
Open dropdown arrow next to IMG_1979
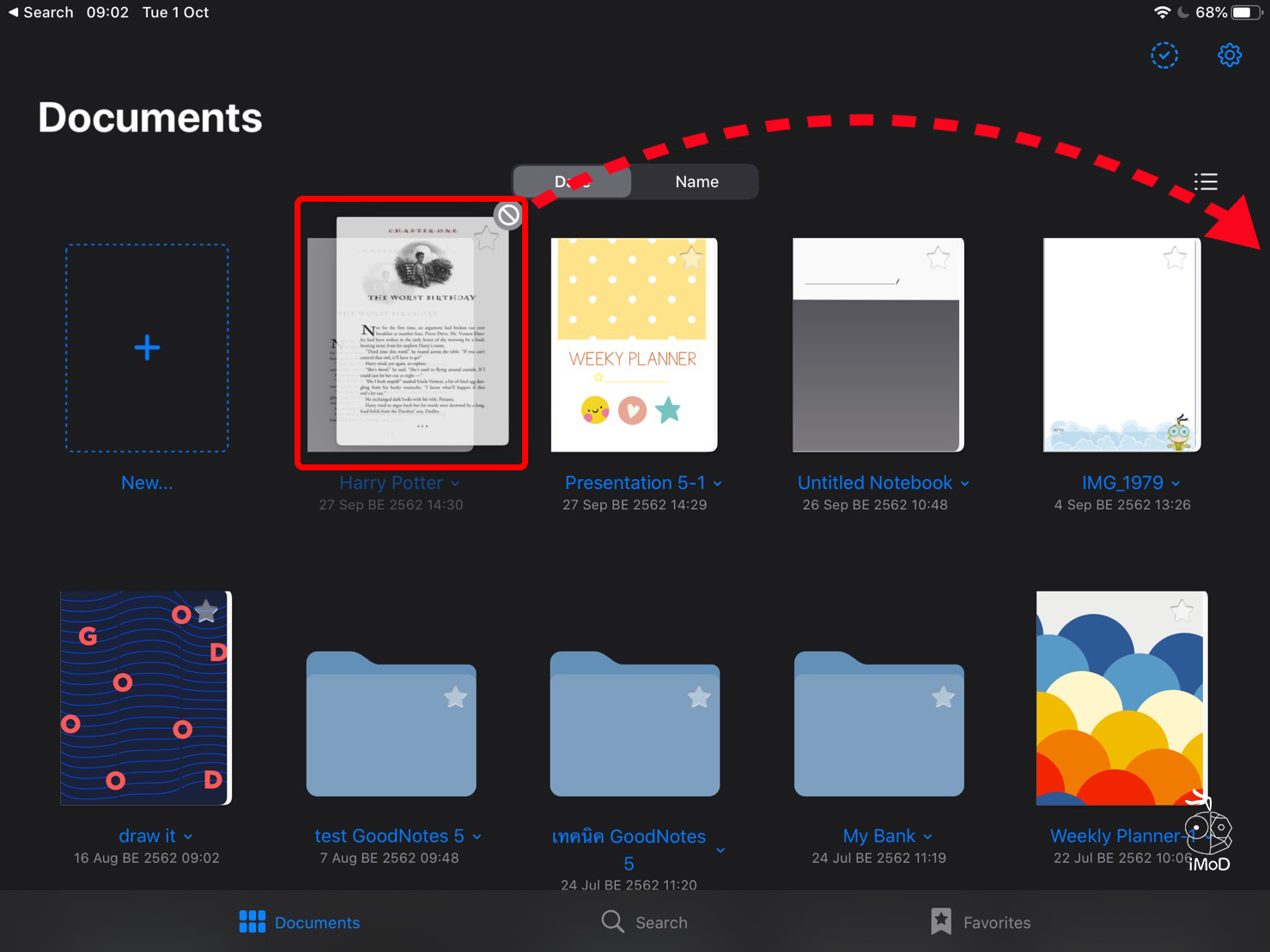click(1176, 484)
